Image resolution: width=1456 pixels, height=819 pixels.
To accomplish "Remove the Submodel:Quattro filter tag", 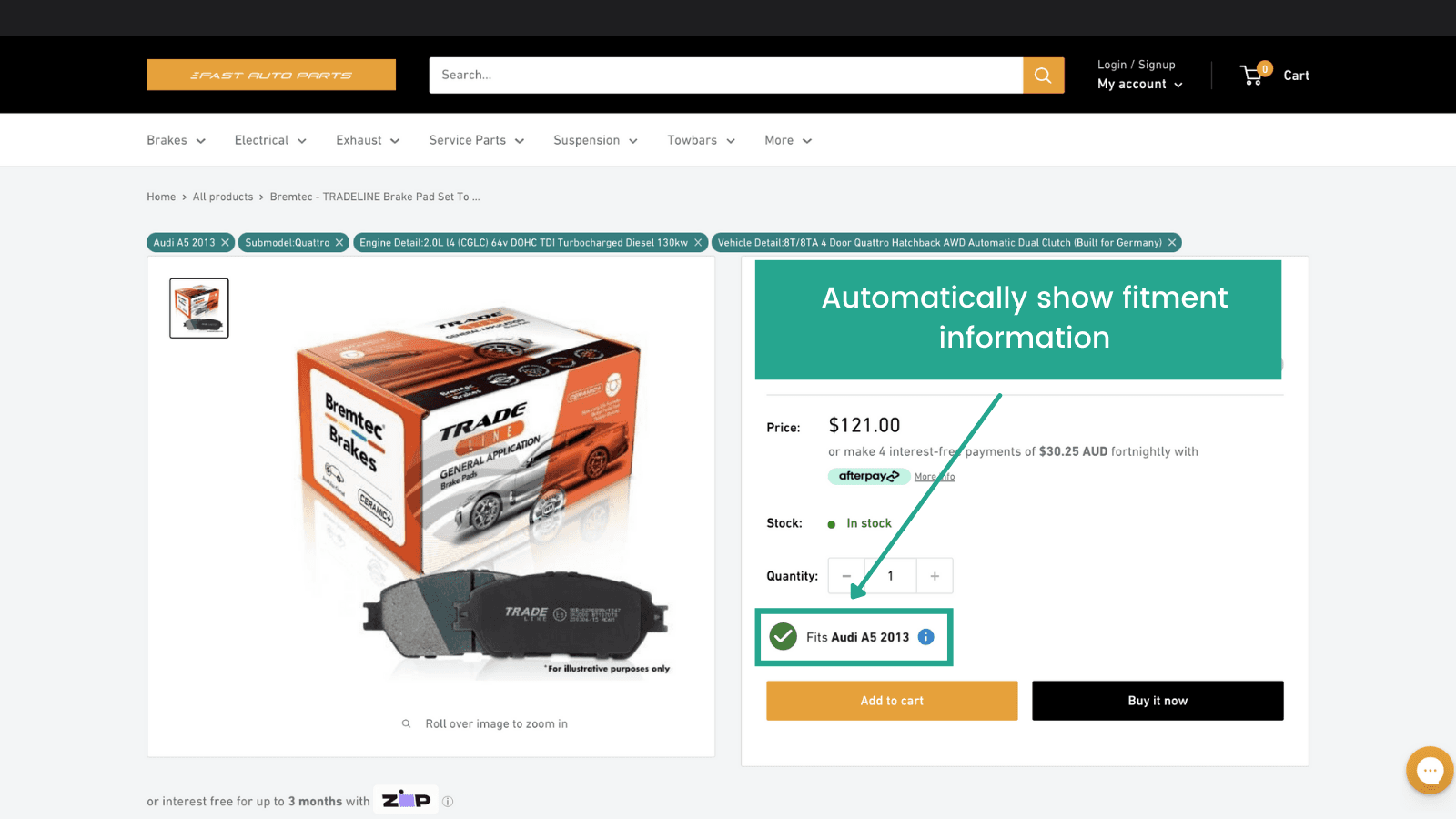I will (339, 243).
